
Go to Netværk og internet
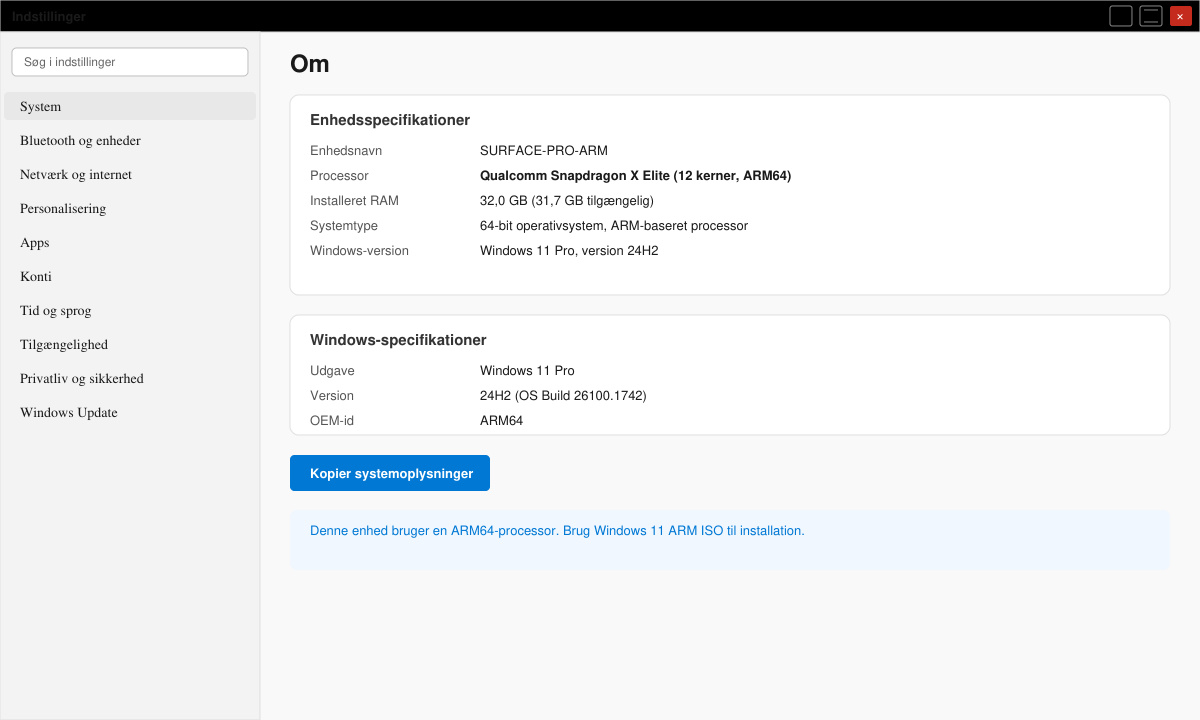130,174
